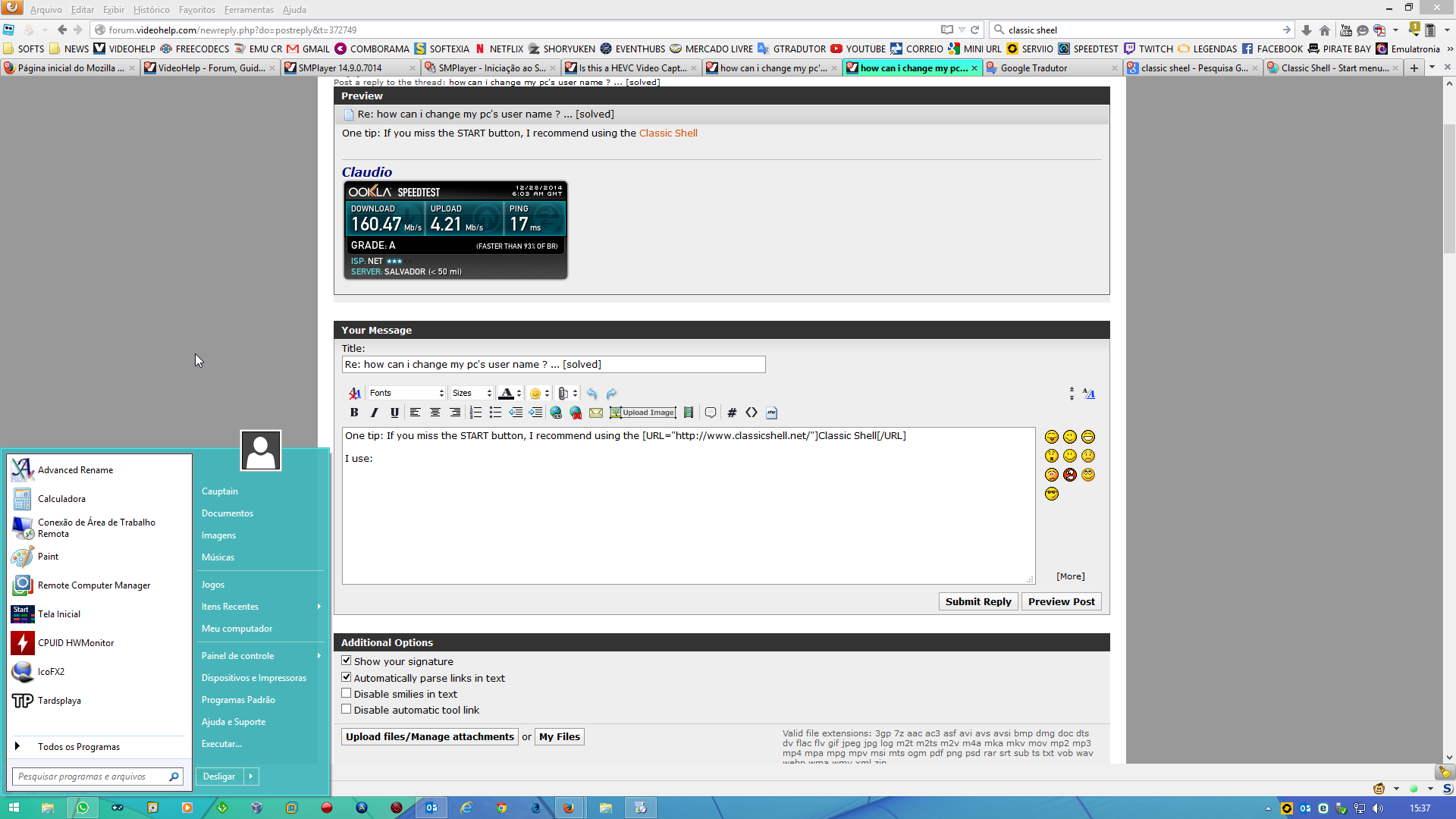Toggle Show your signature checkbox

pos(347,661)
